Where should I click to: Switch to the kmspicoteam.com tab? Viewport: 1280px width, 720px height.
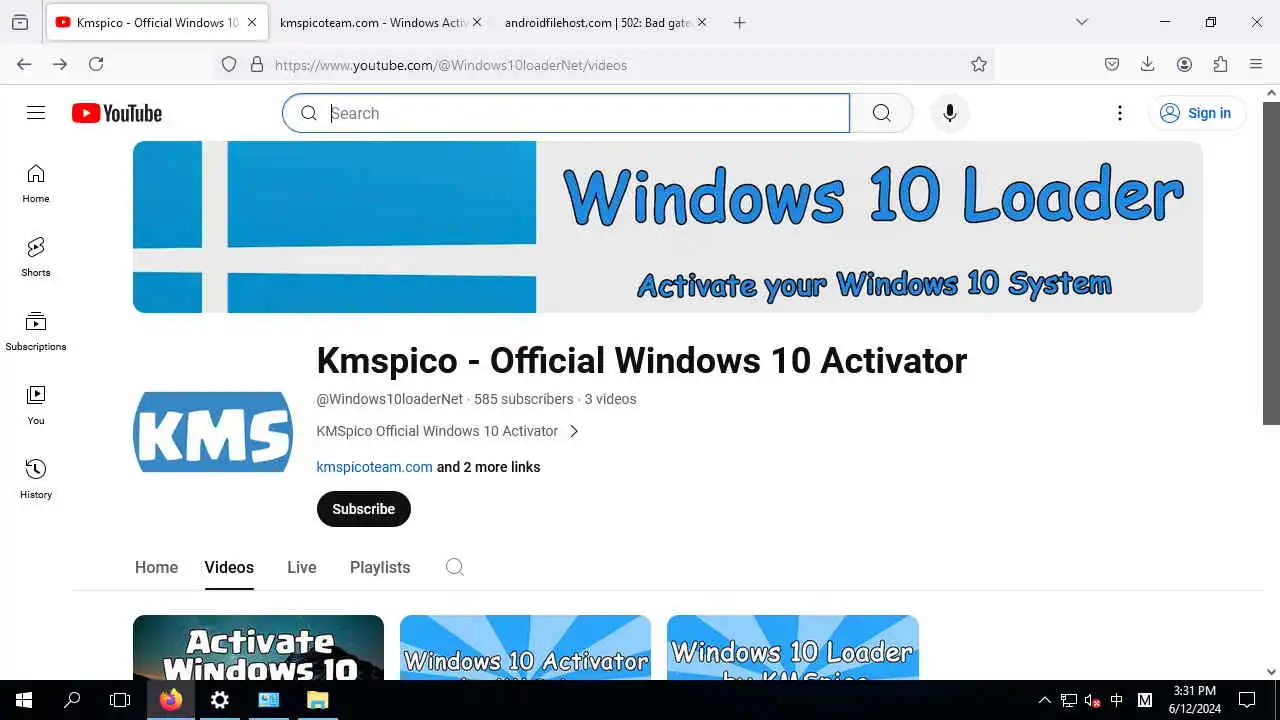372,22
